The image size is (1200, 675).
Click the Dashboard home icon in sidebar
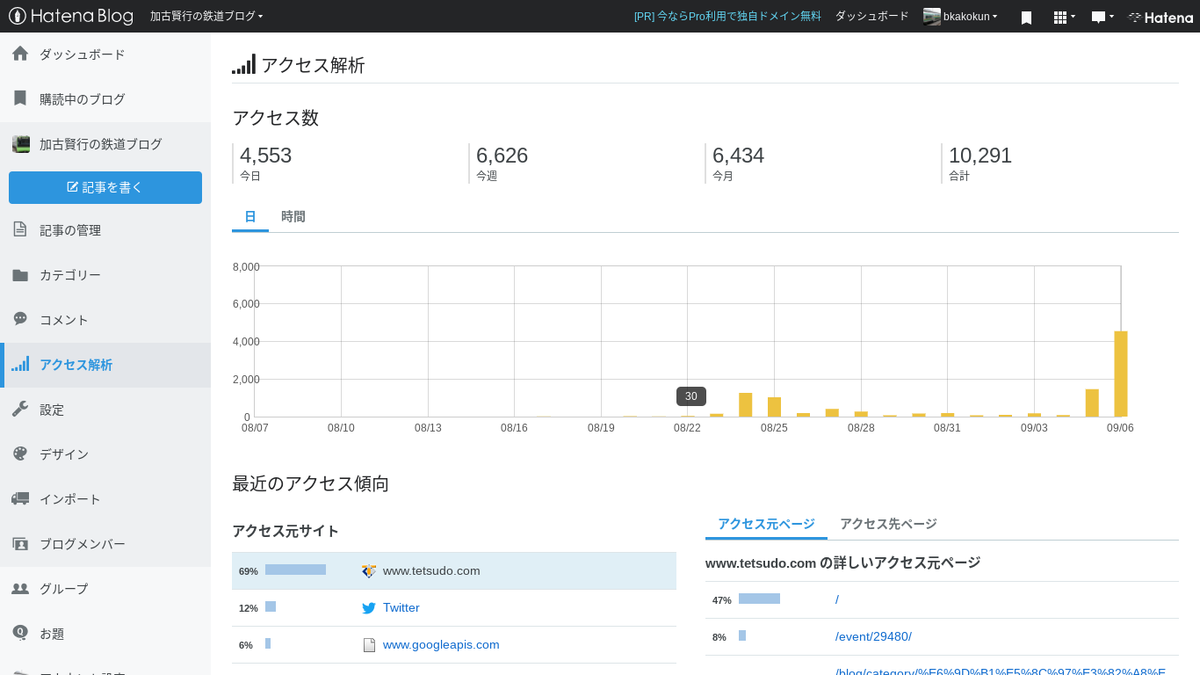(x=20, y=54)
